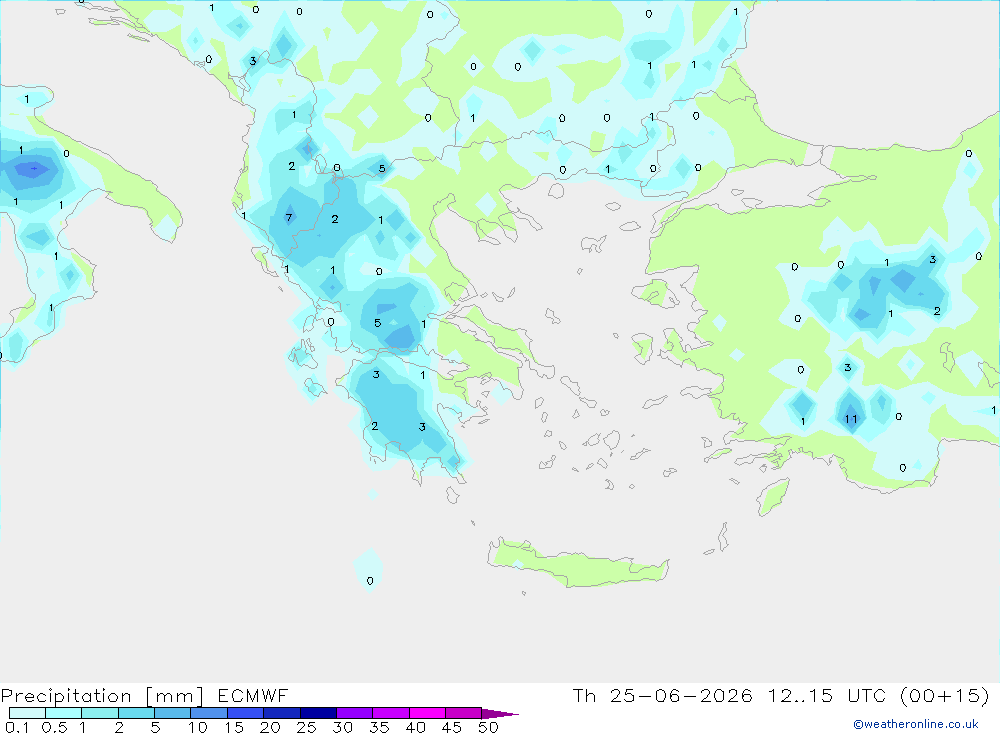This screenshot has width=1000, height=733.
Task: Click the precipitation value '7' on map
Action: pyautogui.click(x=289, y=218)
